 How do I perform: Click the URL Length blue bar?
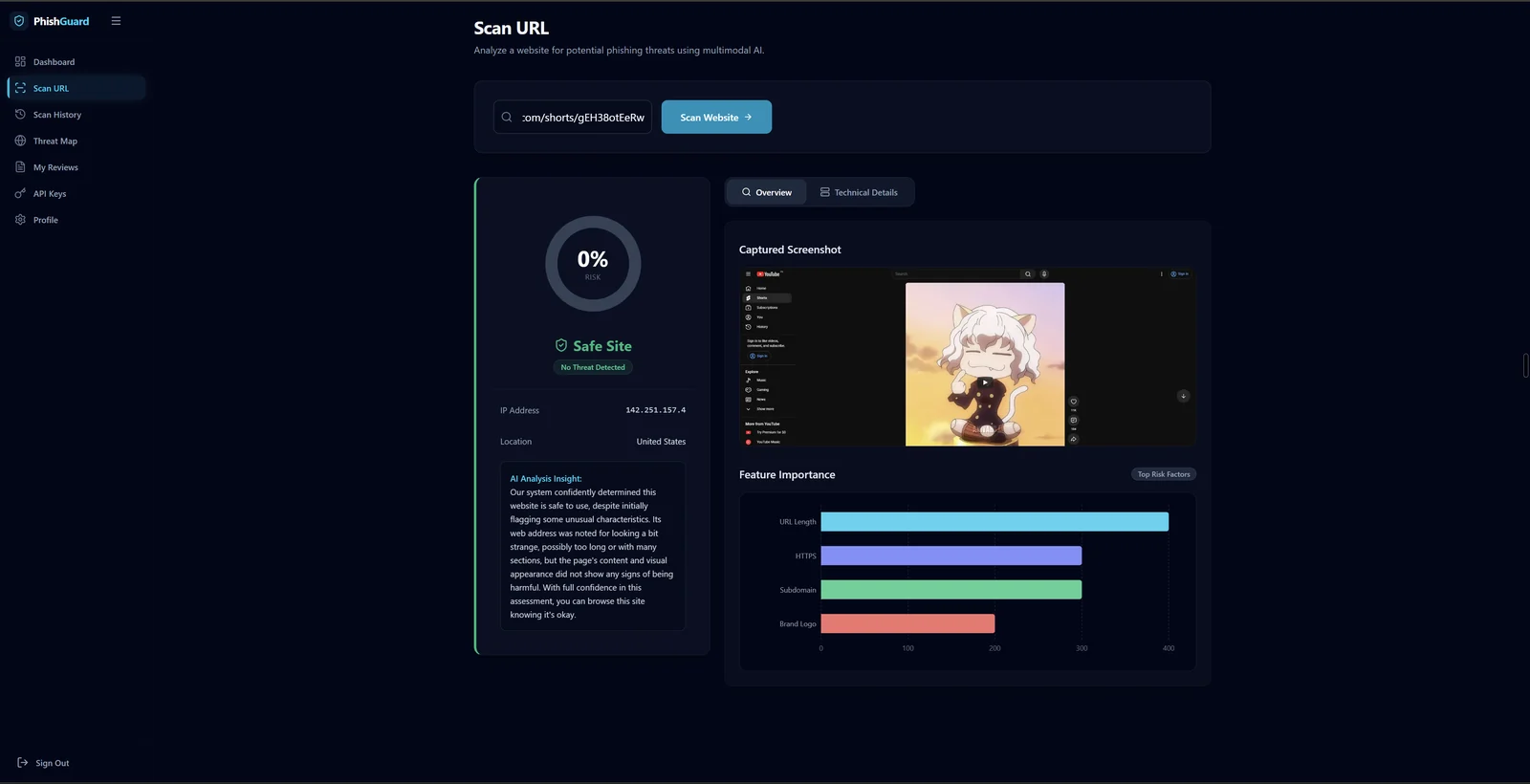[994, 521]
